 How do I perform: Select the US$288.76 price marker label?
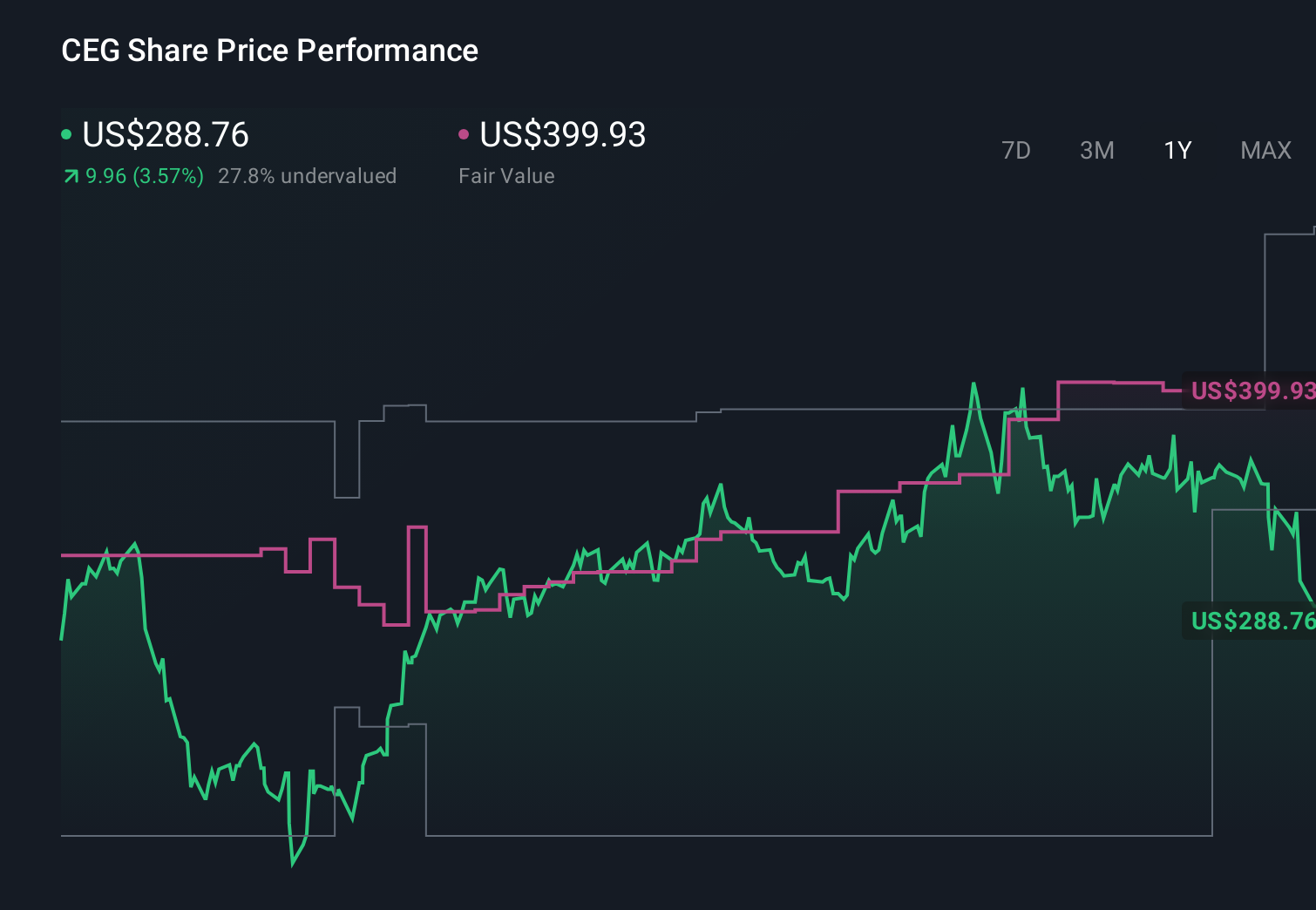[x=1251, y=622]
